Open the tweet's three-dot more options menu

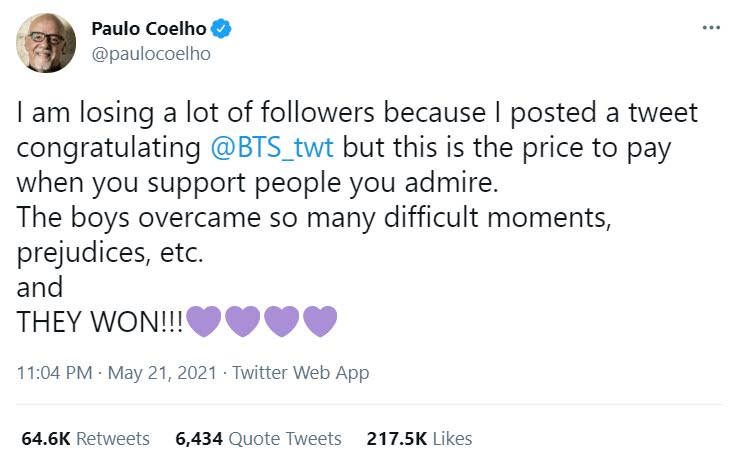click(x=711, y=28)
